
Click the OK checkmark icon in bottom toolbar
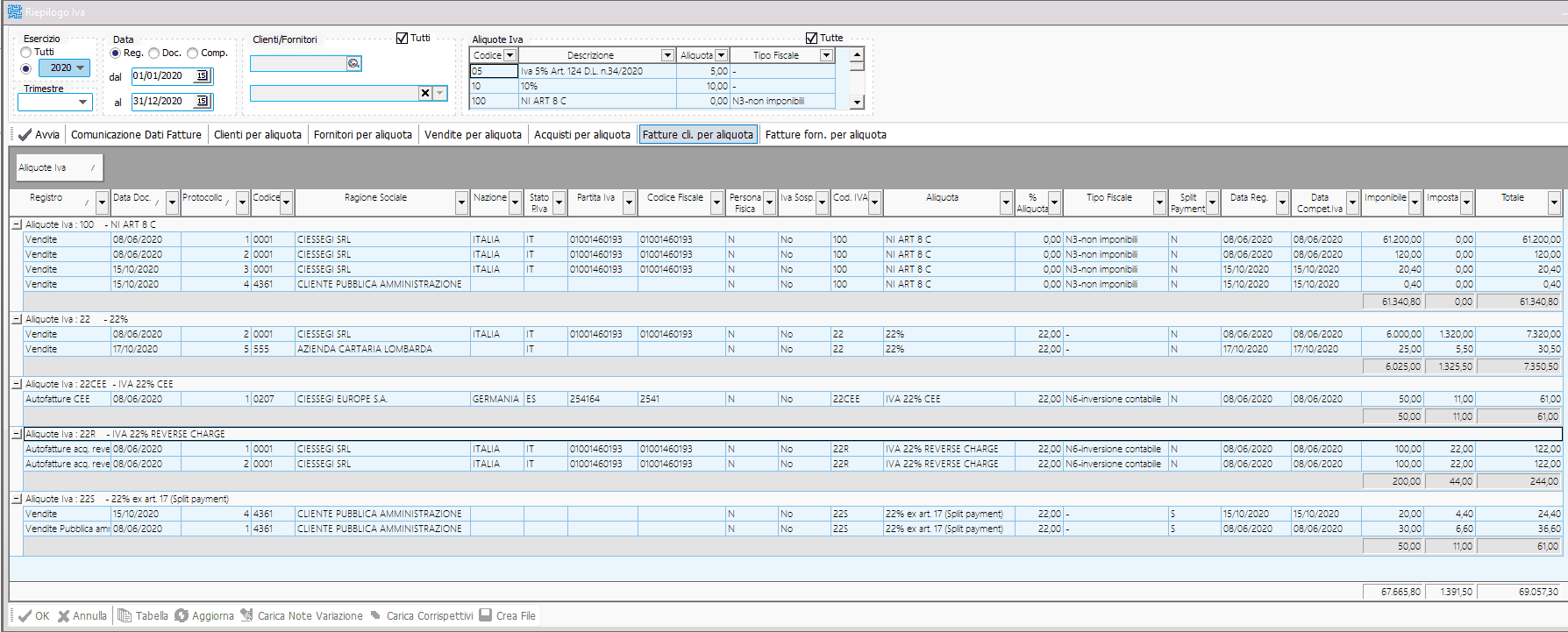pyautogui.click(x=25, y=616)
